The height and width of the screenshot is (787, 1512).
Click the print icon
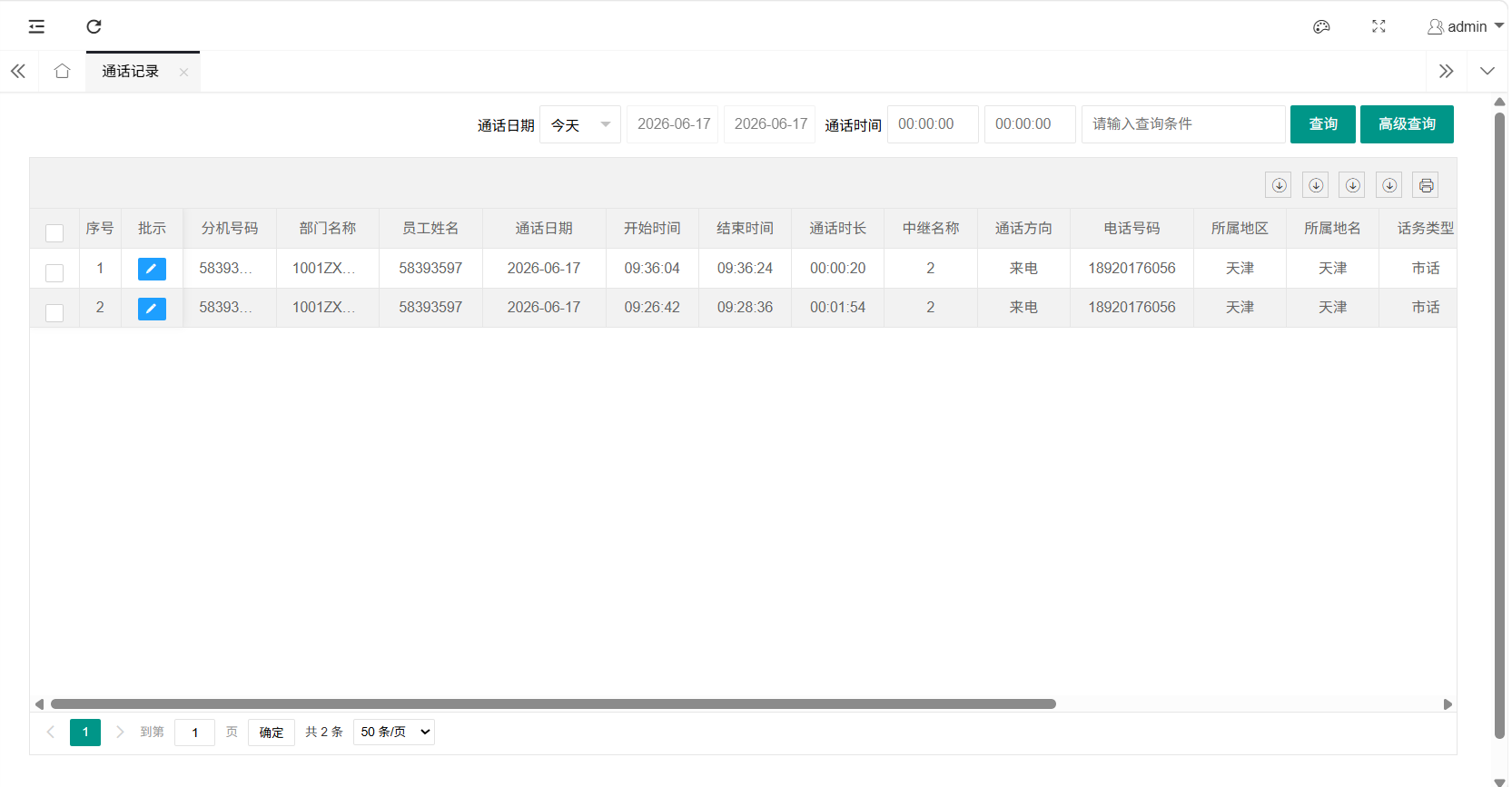1426,185
